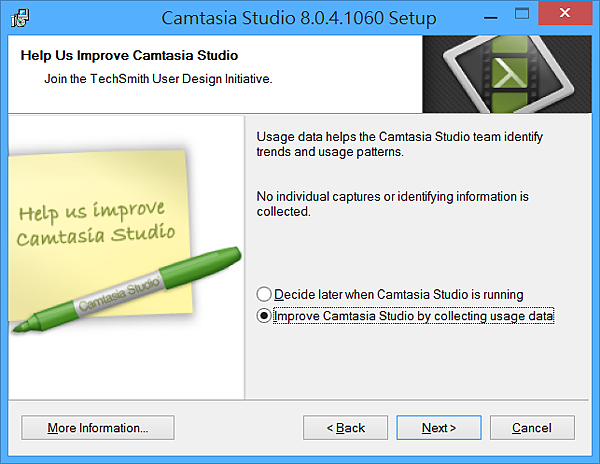
Task: Click the Camtasia Studio logo in the header
Action: tap(507, 74)
